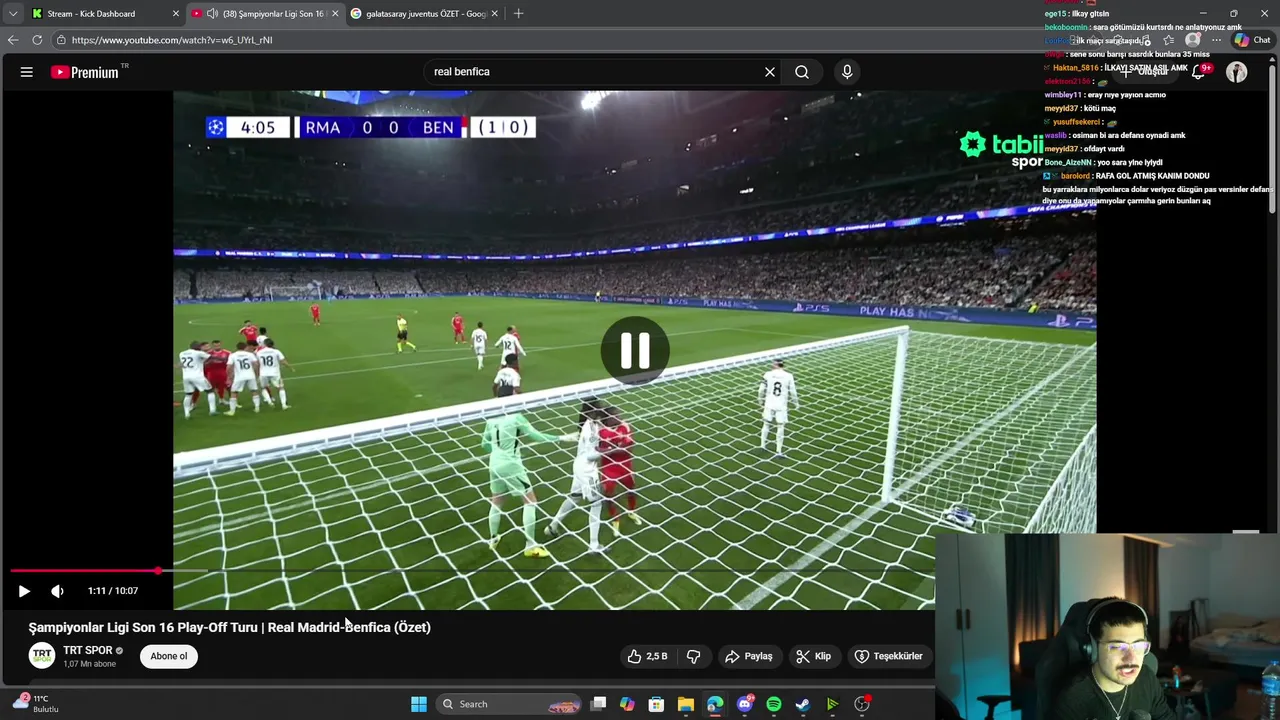Viewport: 1280px width, 720px height.
Task: Open the browser profile icon
Action: click(x=1192, y=40)
